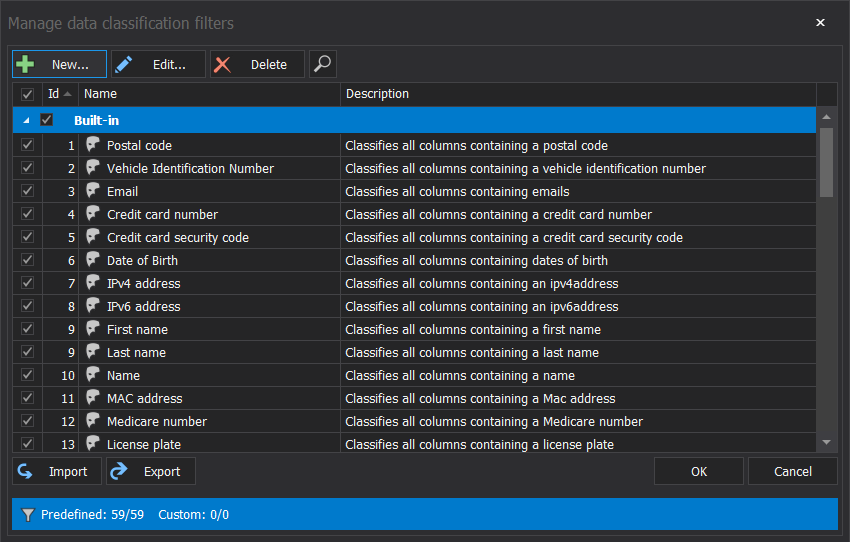The height and width of the screenshot is (542, 850).
Task: Collapse the Built-in group
Action: point(26,121)
